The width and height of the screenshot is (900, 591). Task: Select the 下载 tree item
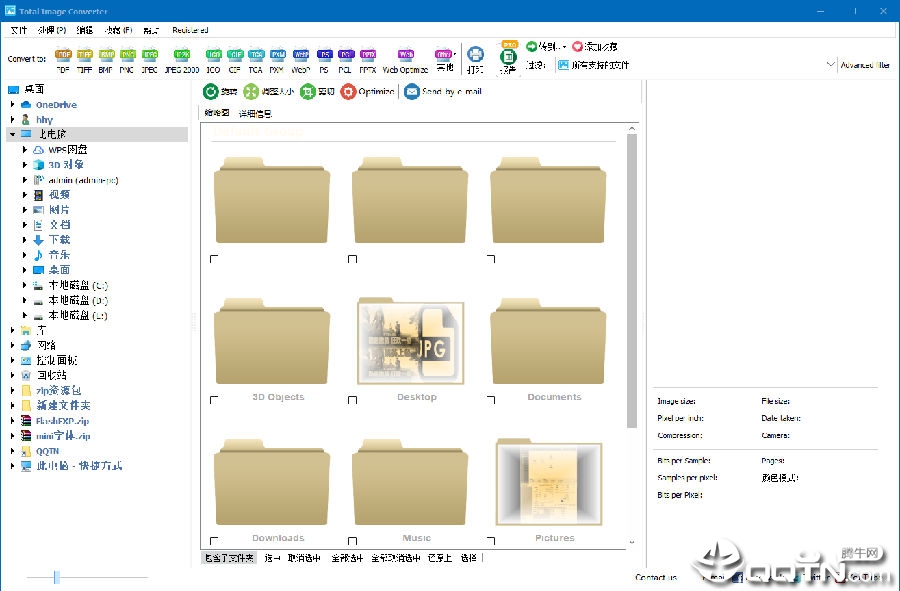pos(59,239)
